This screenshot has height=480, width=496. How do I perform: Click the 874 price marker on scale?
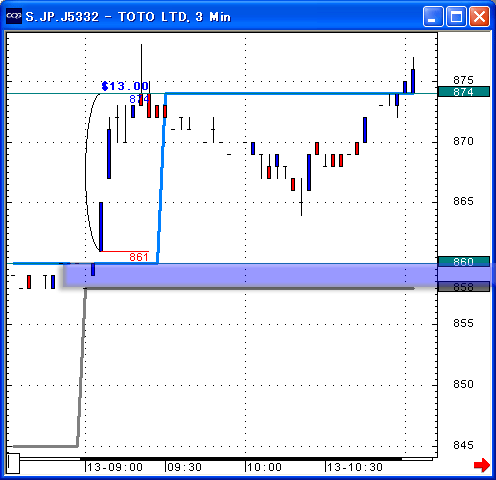click(463, 92)
